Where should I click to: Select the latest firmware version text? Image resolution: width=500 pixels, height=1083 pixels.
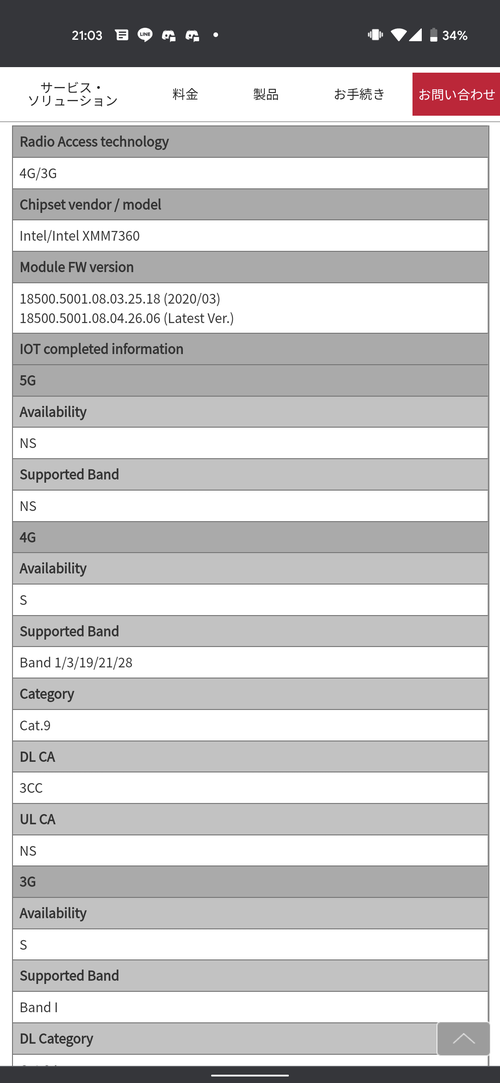tap(126, 318)
